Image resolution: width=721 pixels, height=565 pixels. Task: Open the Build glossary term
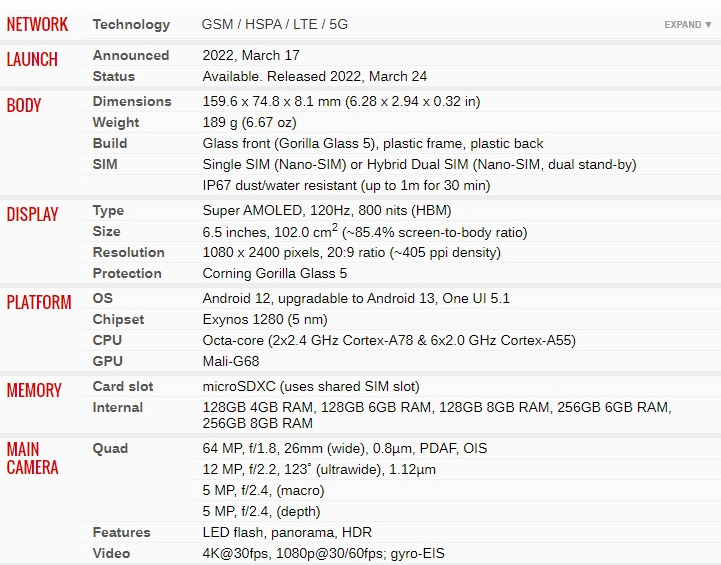109,143
